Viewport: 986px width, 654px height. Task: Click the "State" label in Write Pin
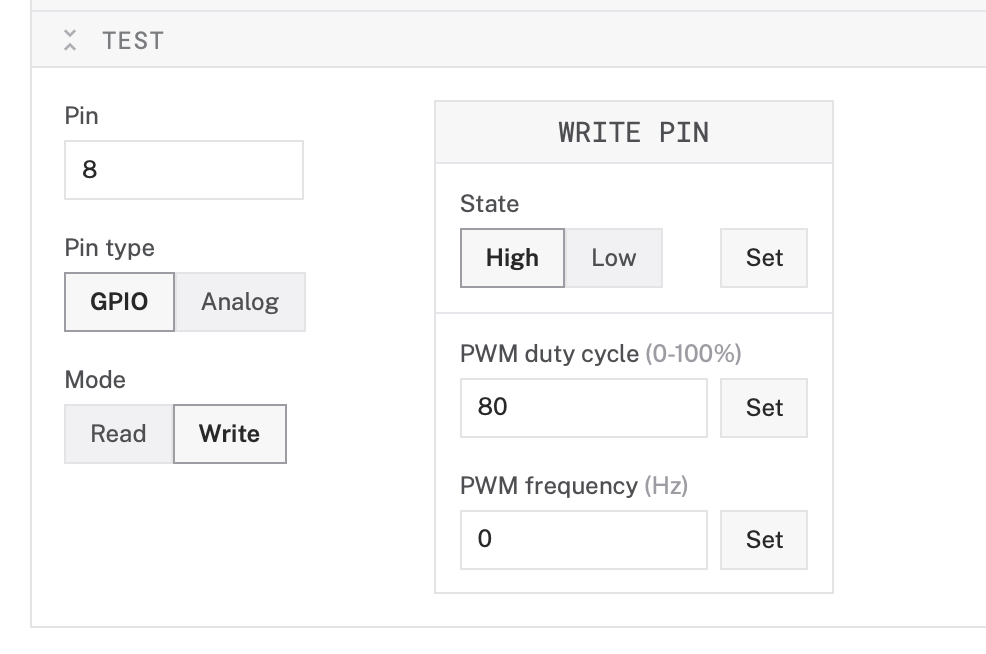[x=489, y=204]
